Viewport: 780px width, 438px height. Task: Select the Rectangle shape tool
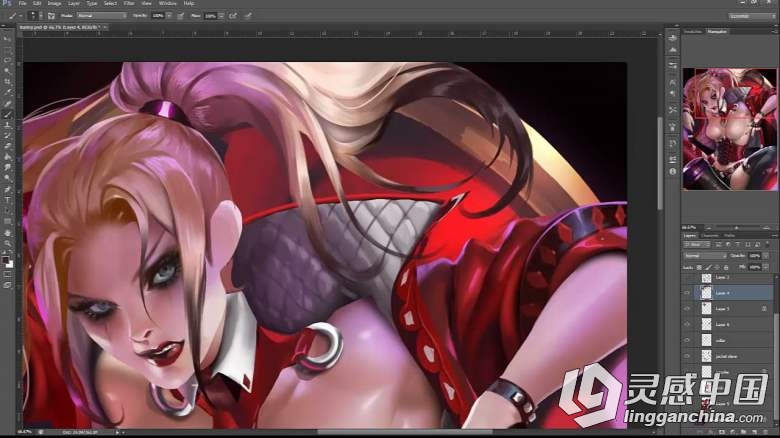tap(7, 222)
